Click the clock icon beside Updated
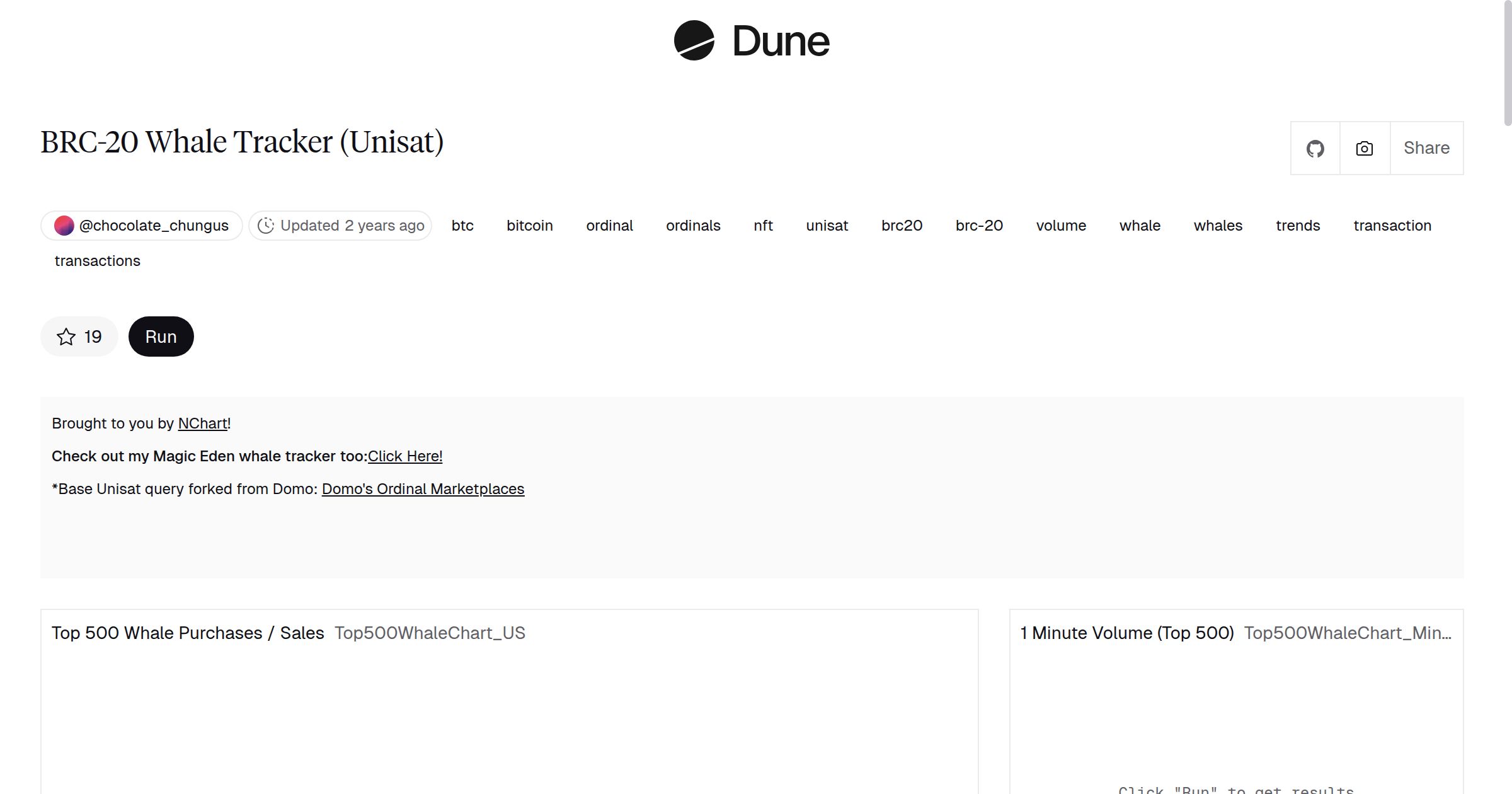This screenshot has height=794, width=1512. (266, 226)
